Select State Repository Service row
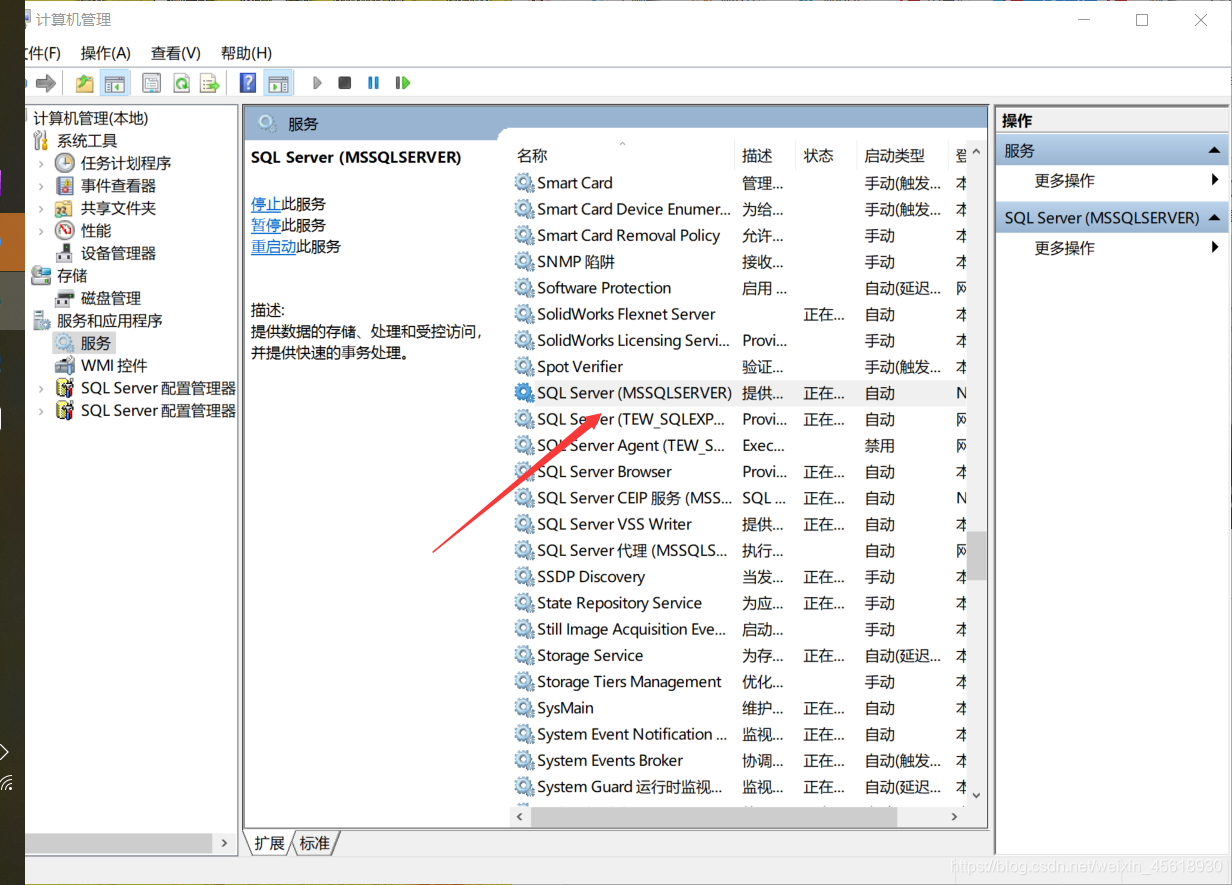This screenshot has width=1232, height=885. click(738, 603)
